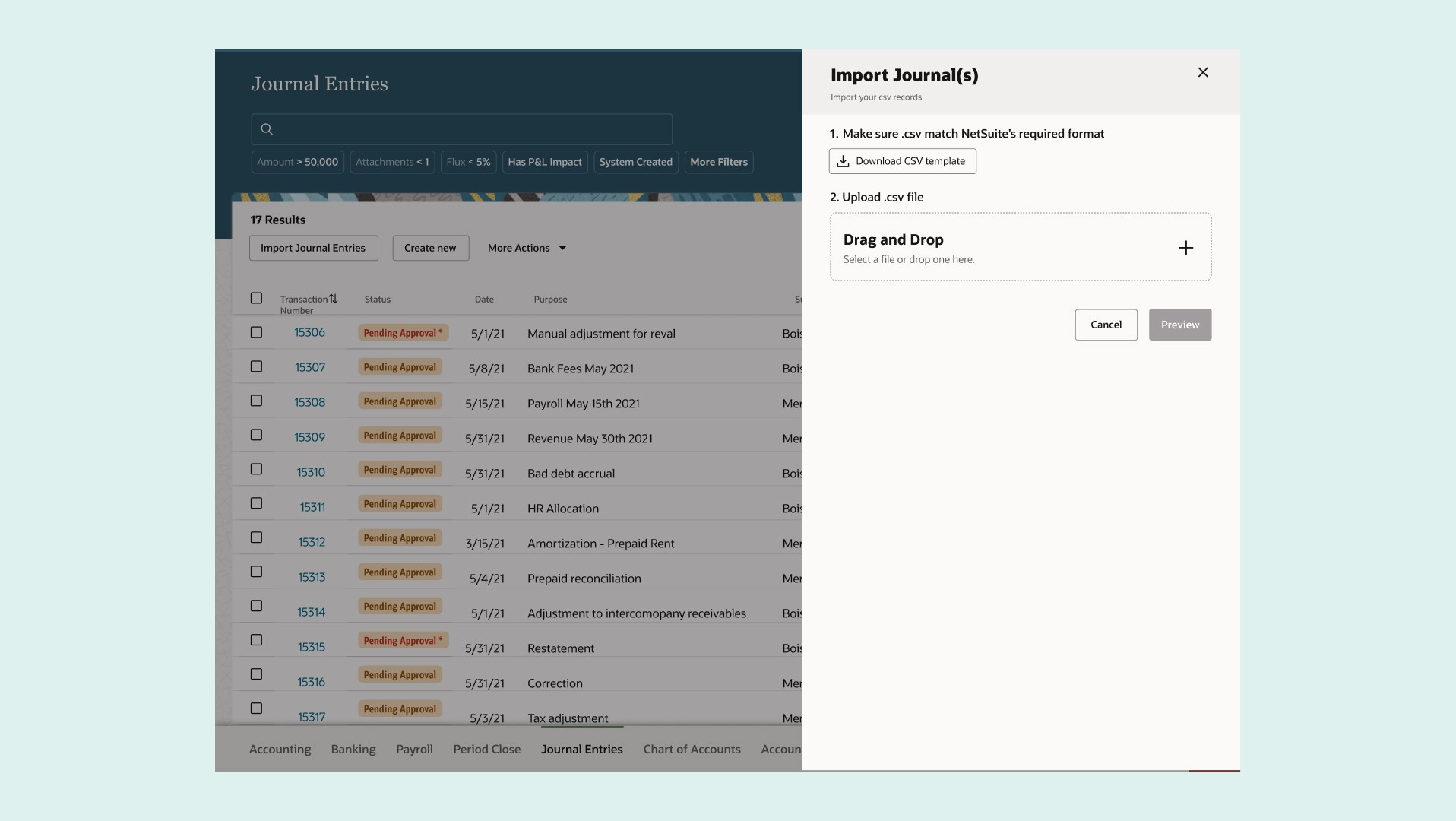Toggle the Has P&L Impact filter

[545, 162]
